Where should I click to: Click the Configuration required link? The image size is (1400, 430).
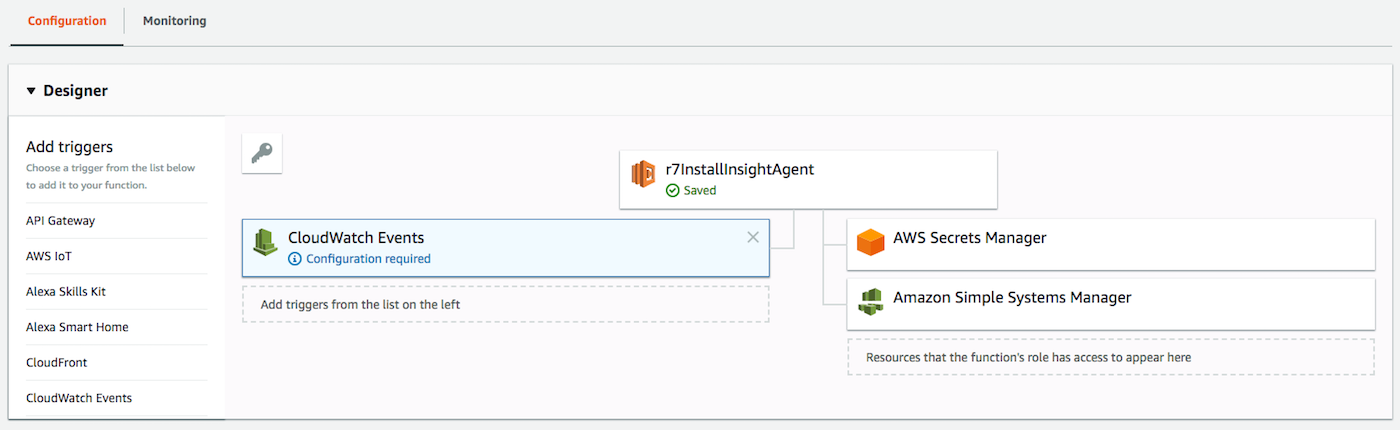(368, 259)
